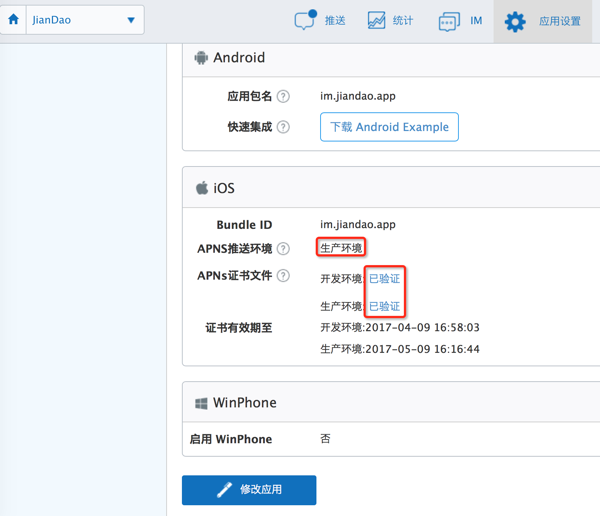Open the IM tab
The width and height of the screenshot is (600, 516).
[476, 21]
